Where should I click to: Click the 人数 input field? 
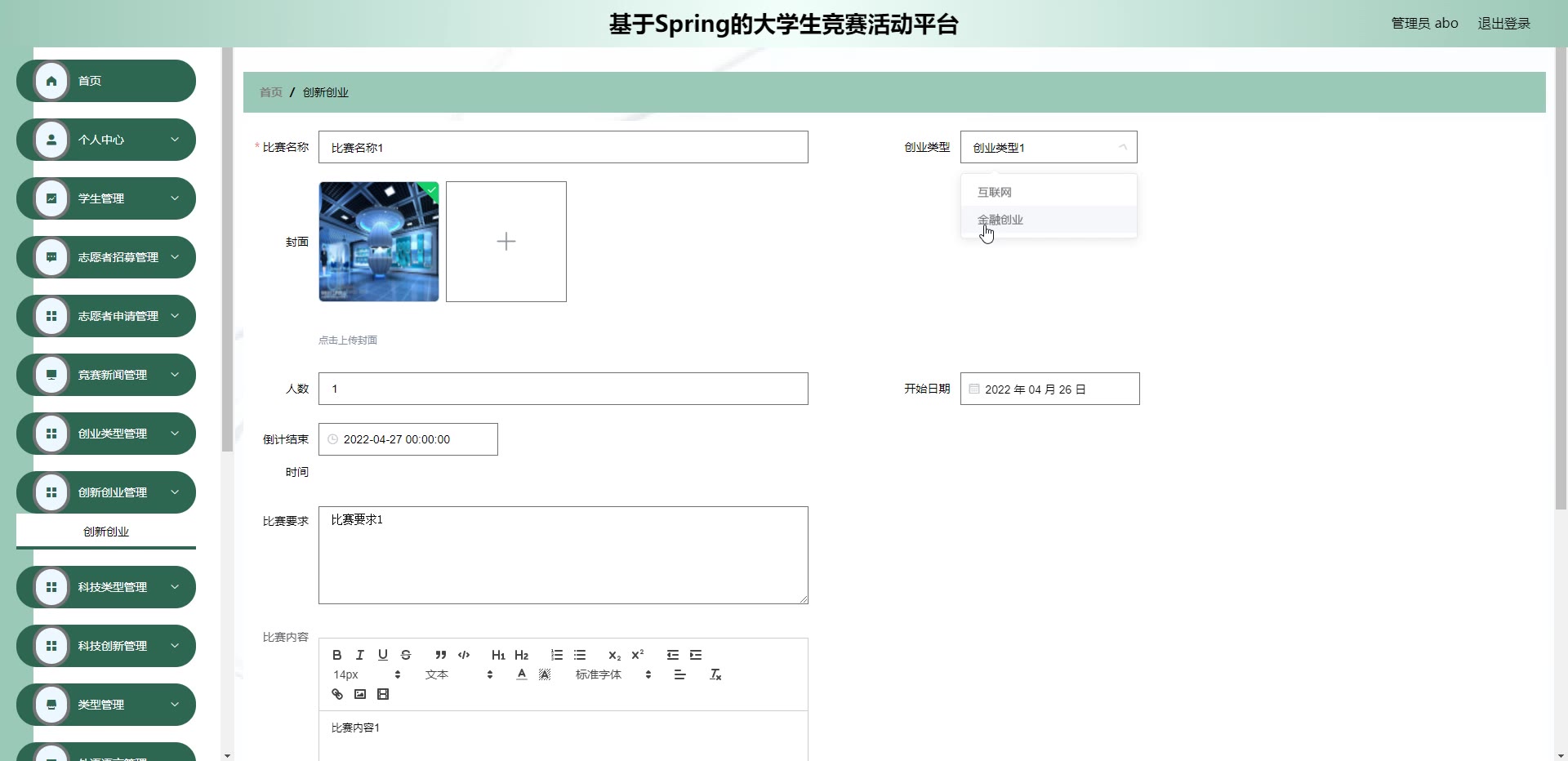(x=563, y=389)
